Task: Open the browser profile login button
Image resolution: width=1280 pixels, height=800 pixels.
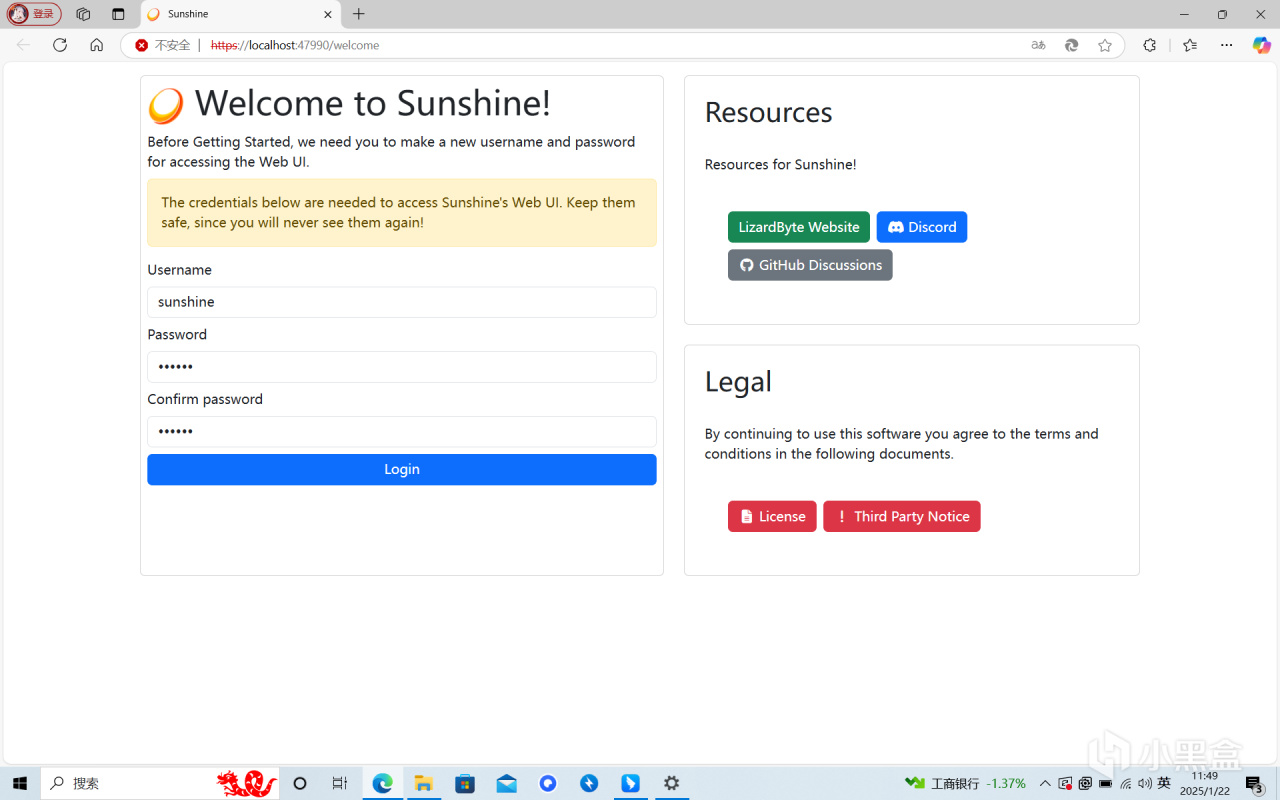Action: tap(35, 14)
